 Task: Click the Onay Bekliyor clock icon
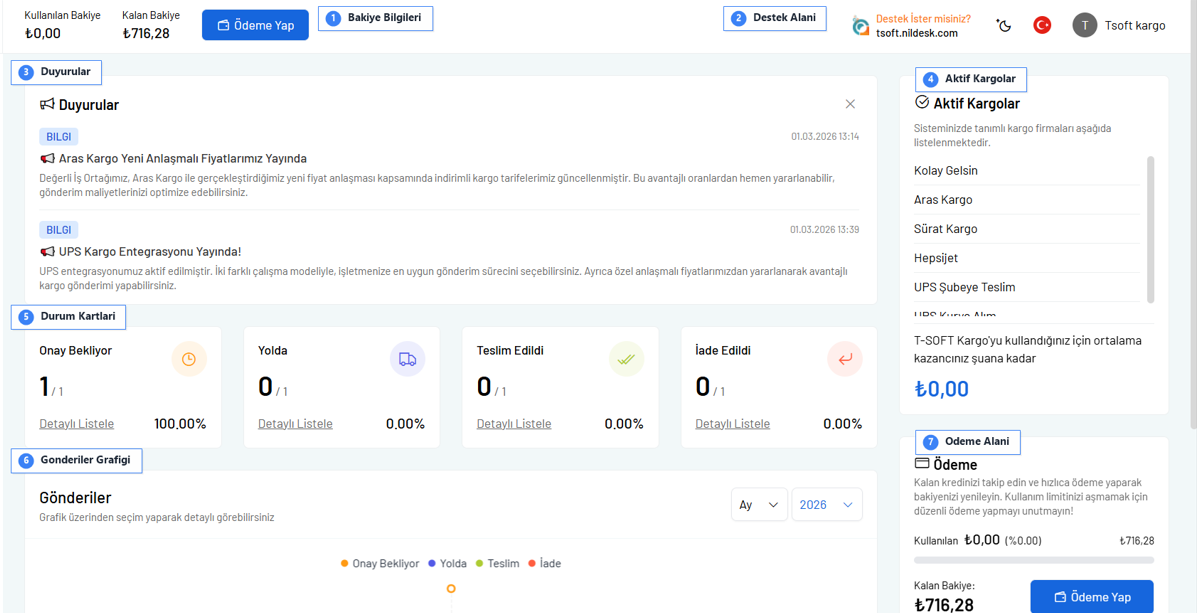pyautogui.click(x=188, y=359)
